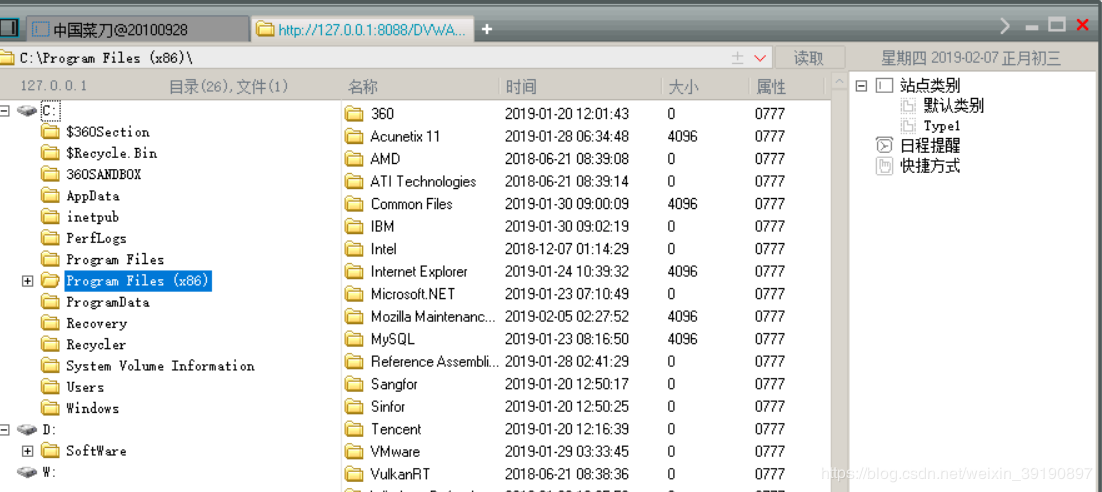Click the VMware folder icon
Screen dimensions: 1102x492
tap(354, 451)
